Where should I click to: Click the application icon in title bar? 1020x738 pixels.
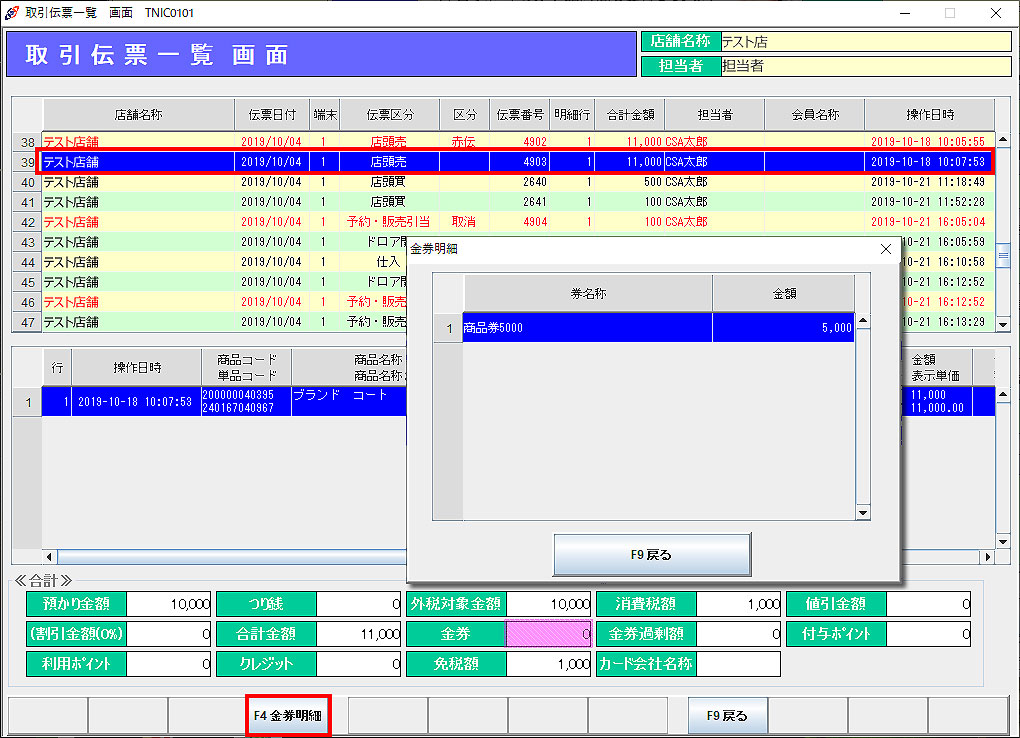click(x=12, y=12)
